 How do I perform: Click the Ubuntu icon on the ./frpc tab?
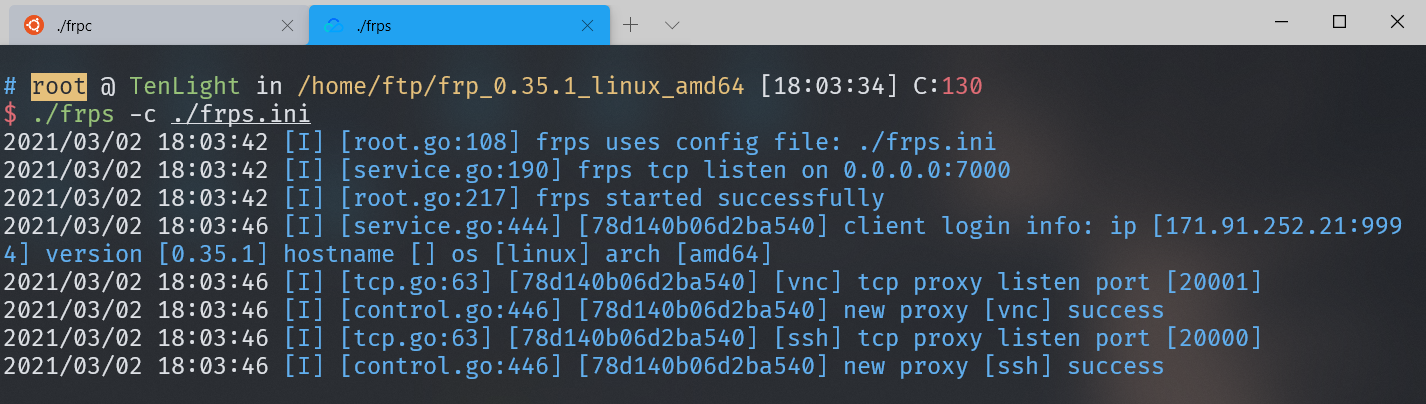[x=34, y=25]
